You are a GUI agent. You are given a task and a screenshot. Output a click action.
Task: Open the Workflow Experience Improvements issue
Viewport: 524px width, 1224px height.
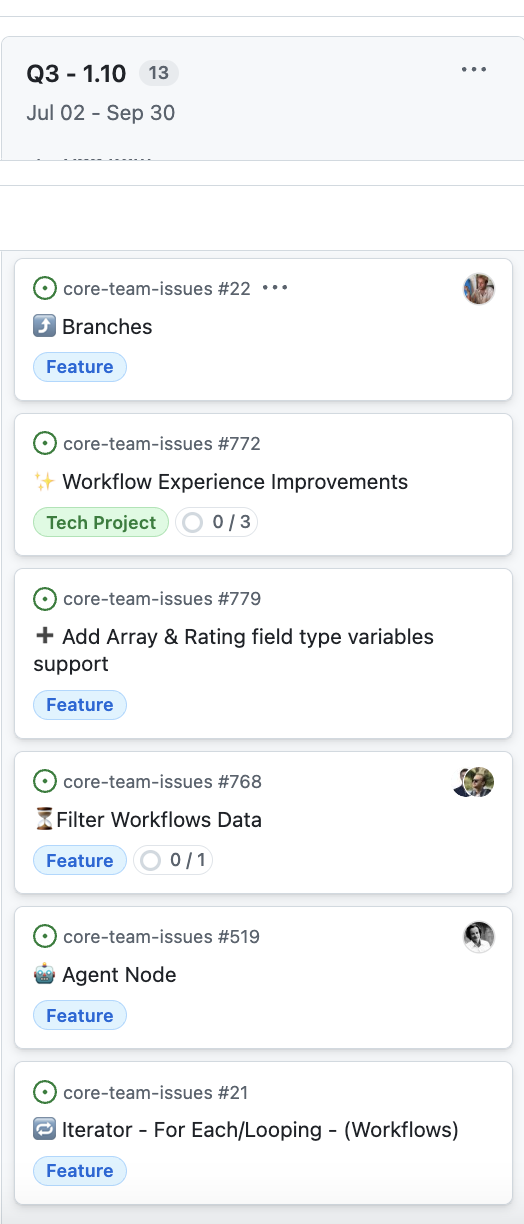tap(235, 482)
